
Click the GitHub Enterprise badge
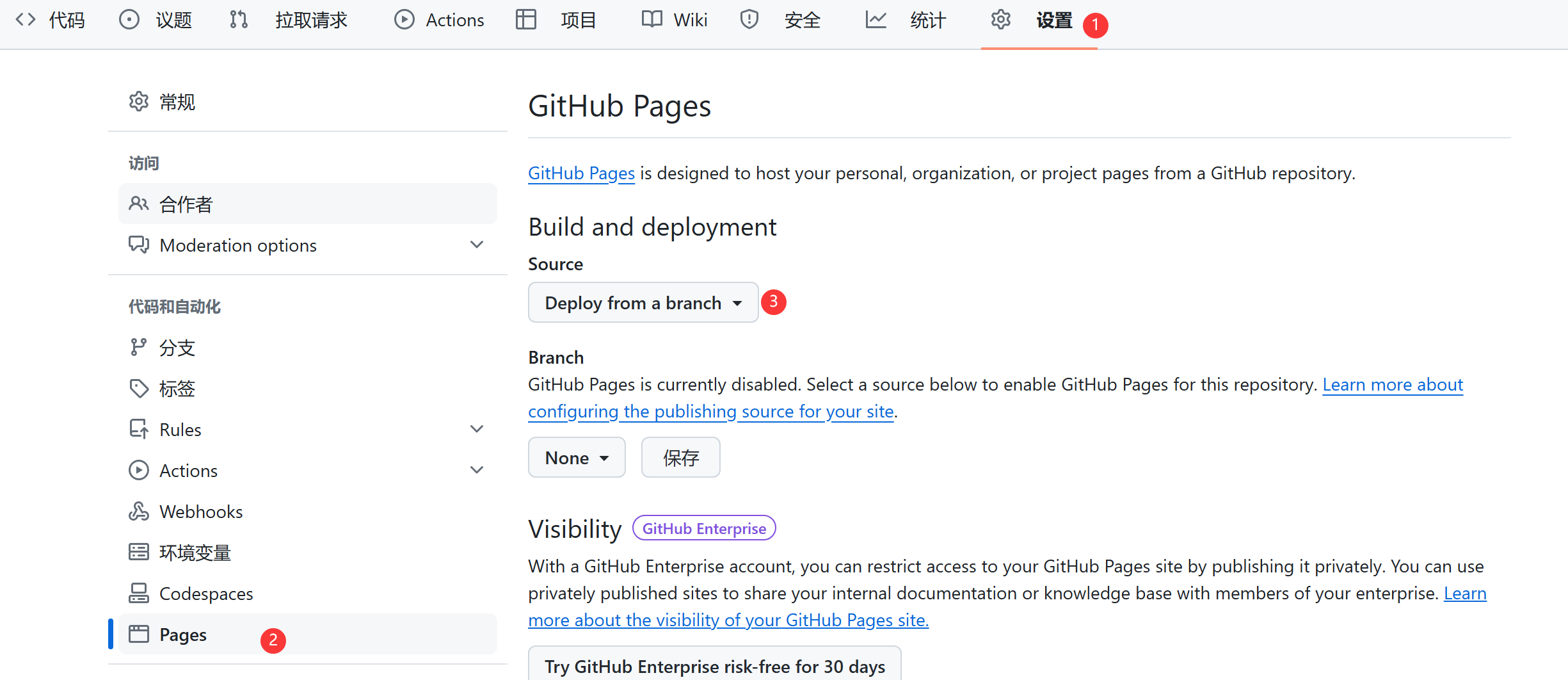point(704,528)
